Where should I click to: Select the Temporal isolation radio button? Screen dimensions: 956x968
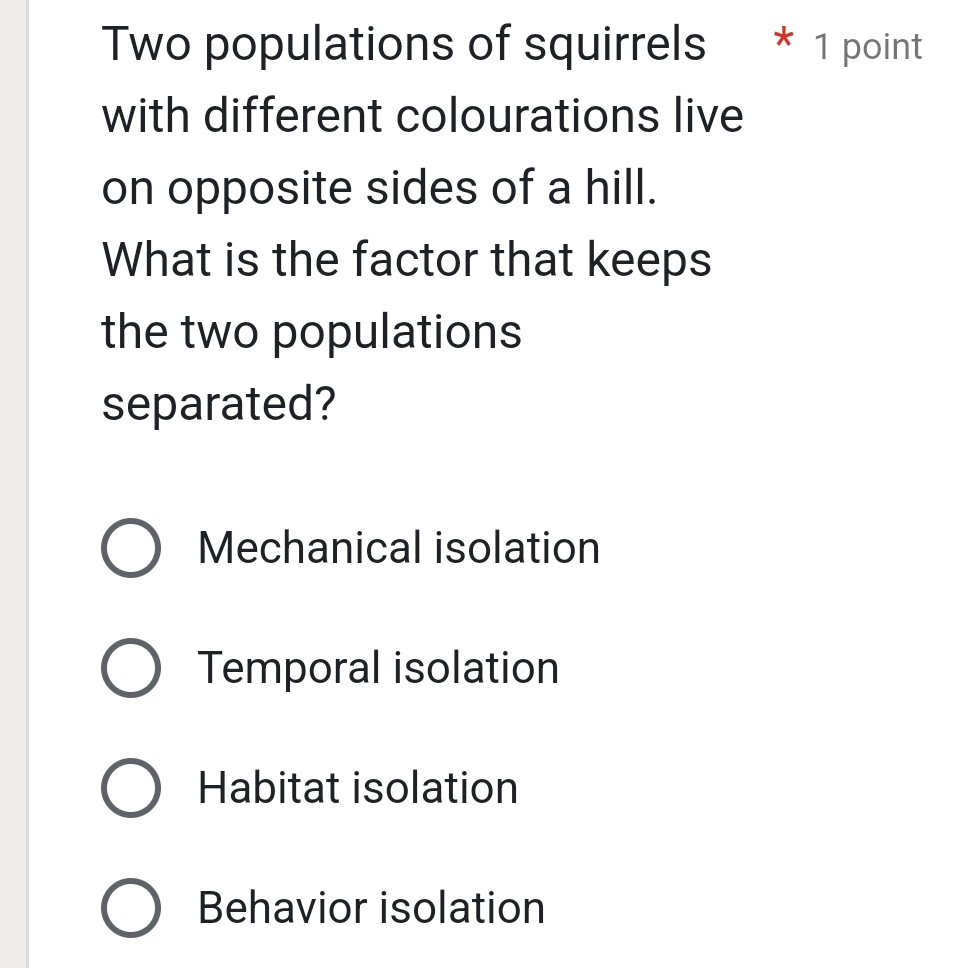coord(130,668)
